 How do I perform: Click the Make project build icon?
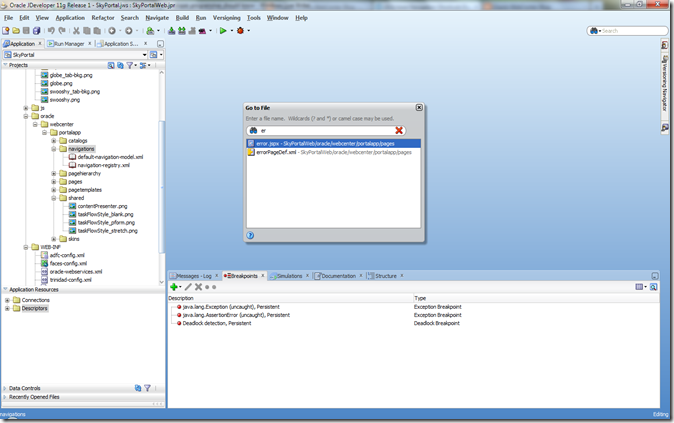click(172, 31)
